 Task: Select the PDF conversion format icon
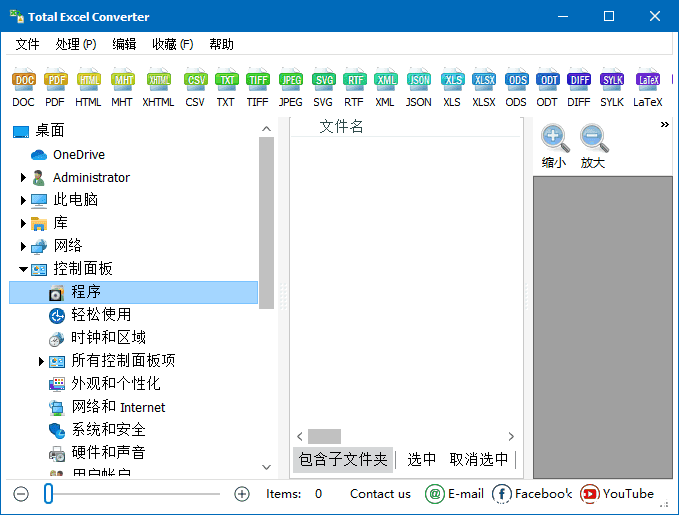coord(55,86)
